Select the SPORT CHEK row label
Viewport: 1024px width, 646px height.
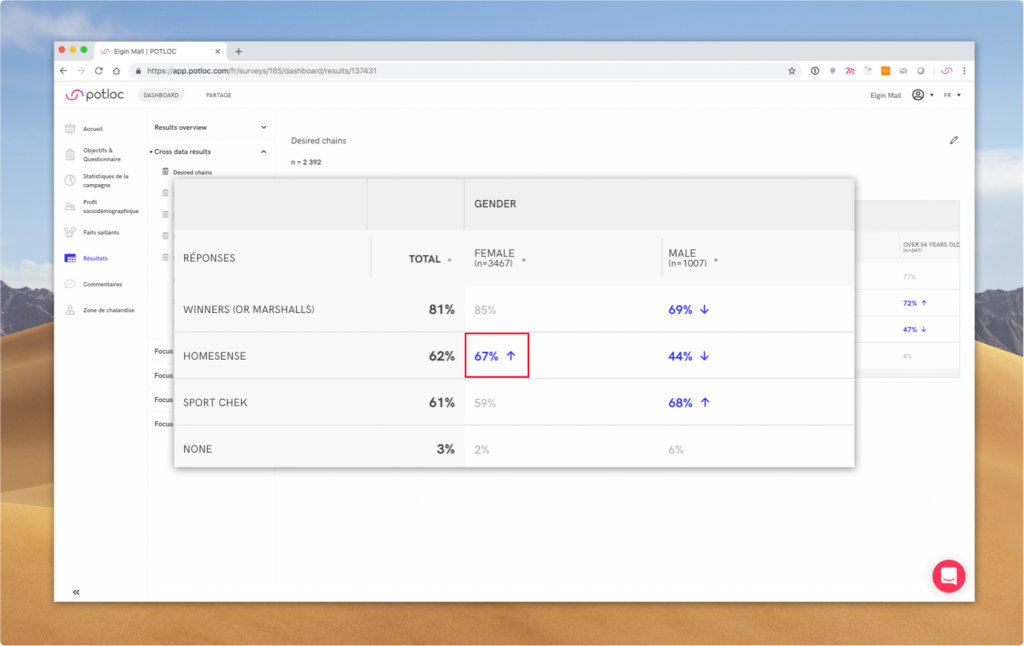pyautogui.click(x=216, y=402)
